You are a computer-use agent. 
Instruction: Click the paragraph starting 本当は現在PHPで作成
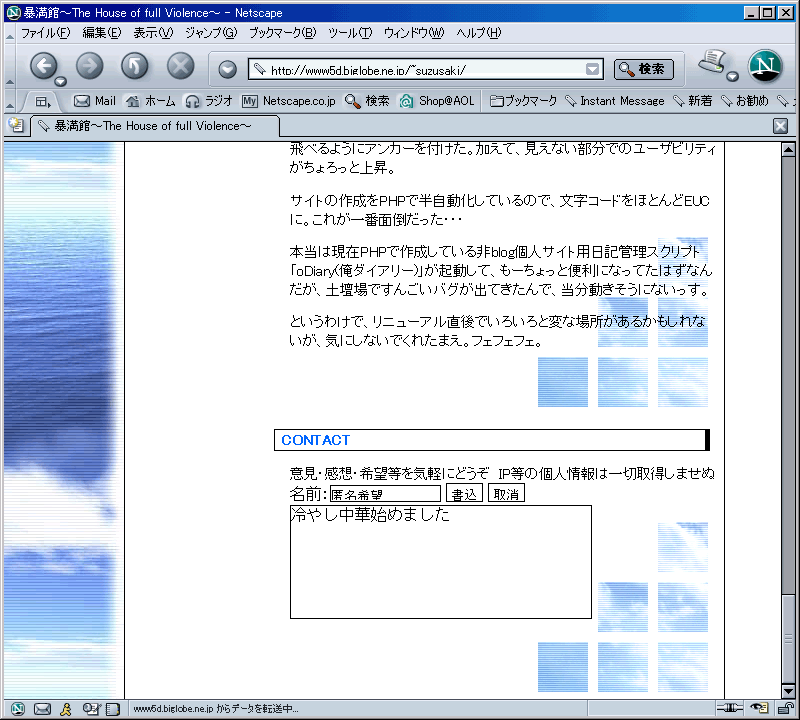501,270
